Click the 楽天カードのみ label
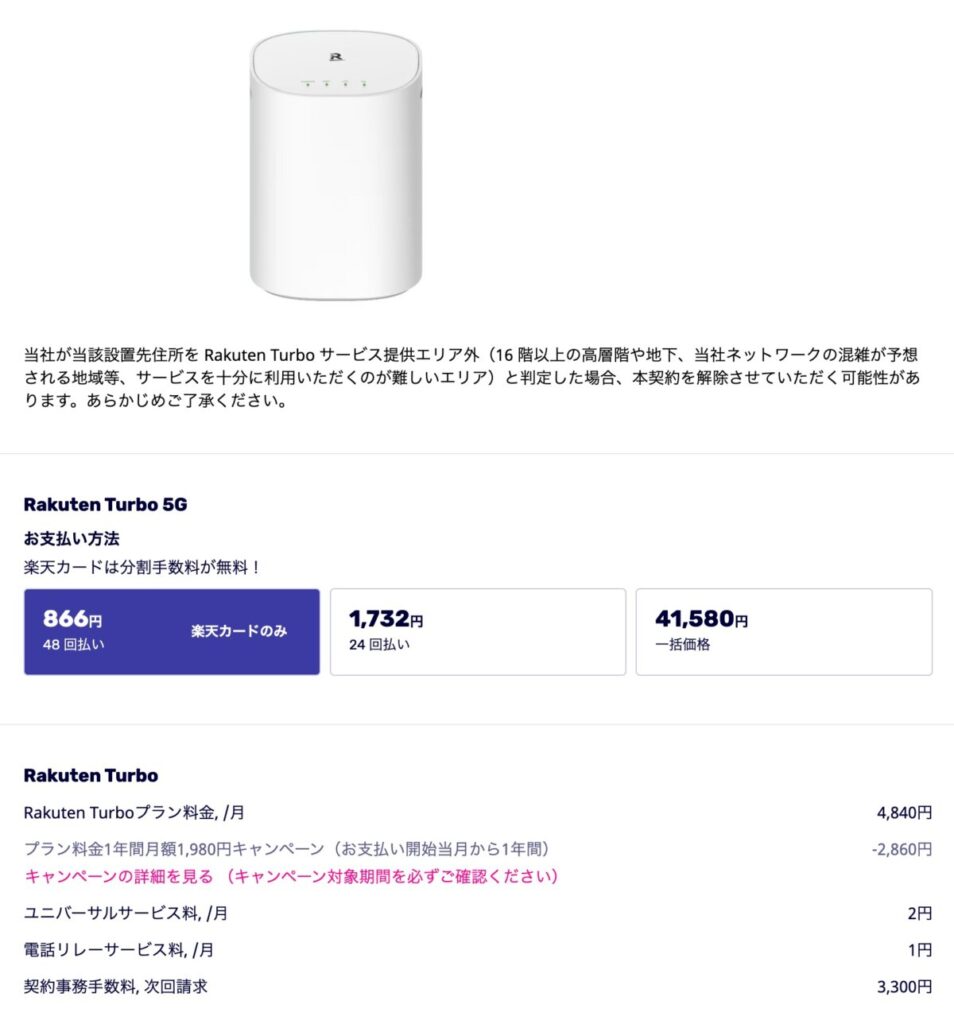Screen dimensions: 954x1024 [x=239, y=631]
